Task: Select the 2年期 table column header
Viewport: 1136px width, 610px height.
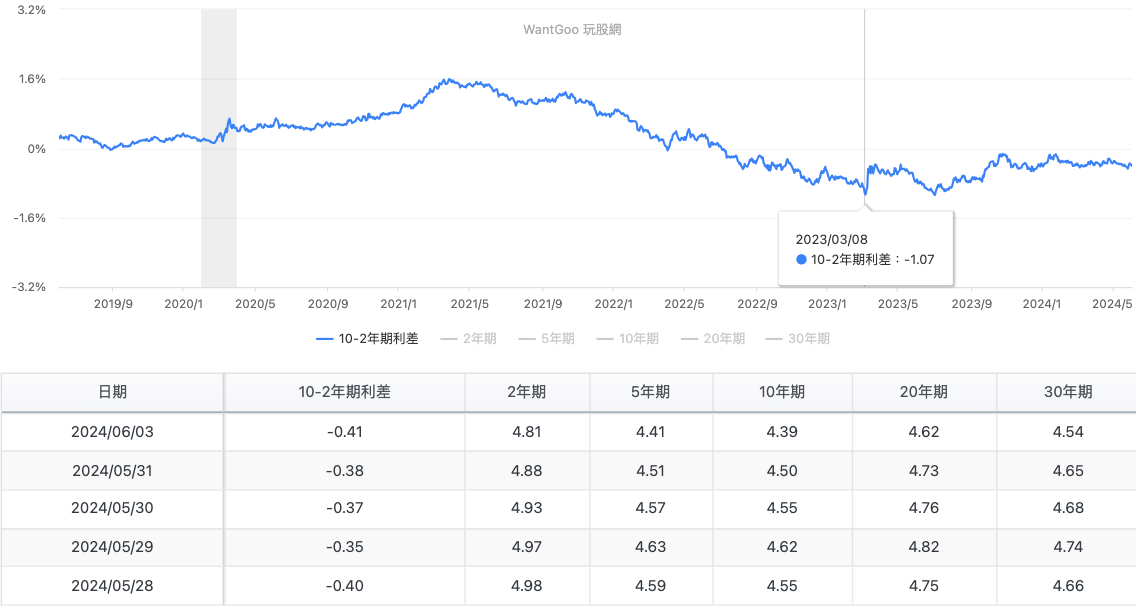Action: coord(526,392)
